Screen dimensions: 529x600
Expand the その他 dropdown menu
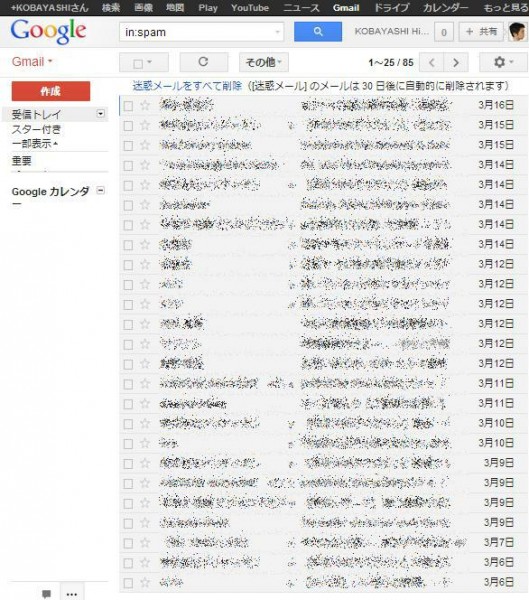(x=264, y=62)
